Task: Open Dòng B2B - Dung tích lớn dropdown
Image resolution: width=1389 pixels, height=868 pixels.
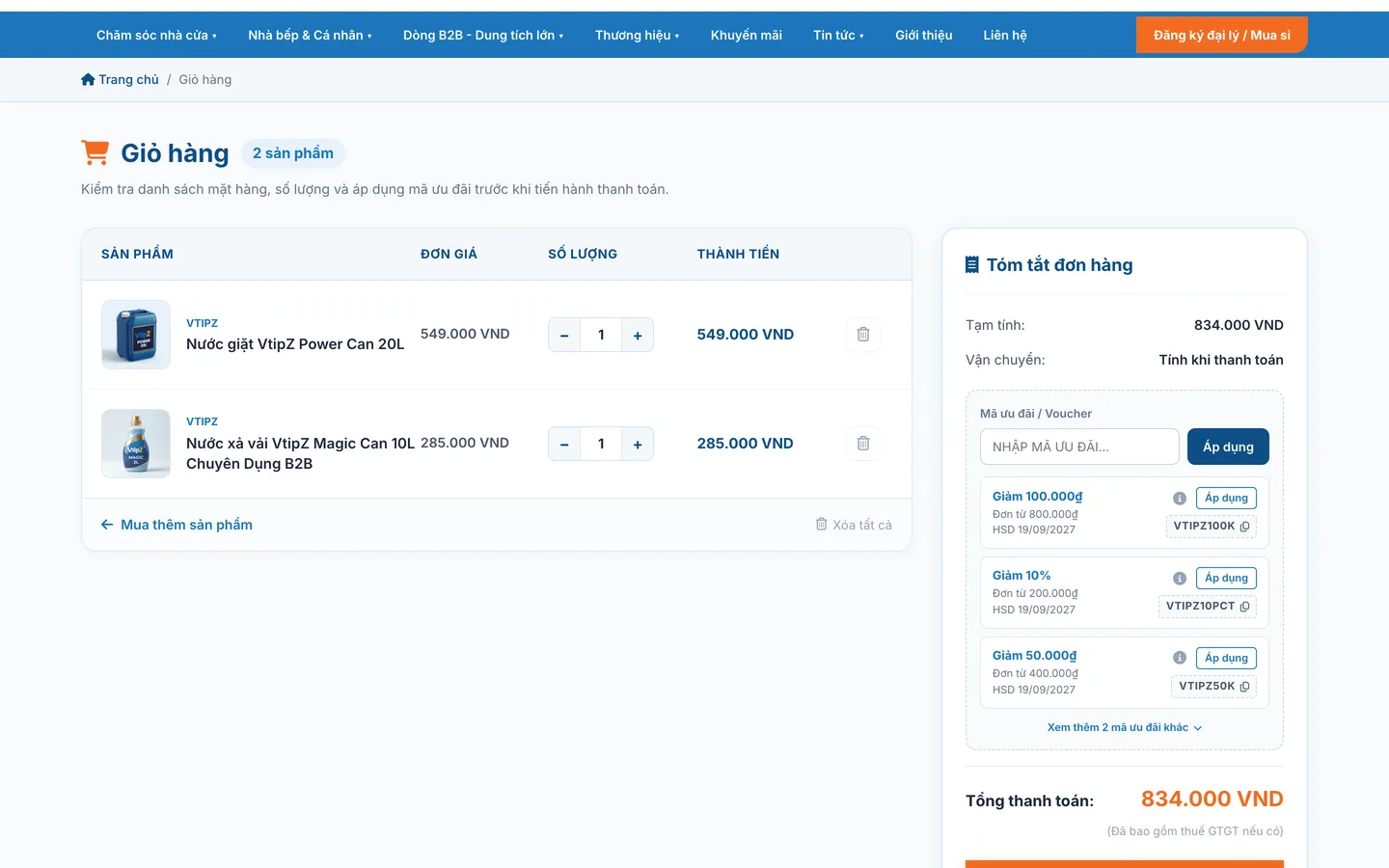Action: click(483, 35)
